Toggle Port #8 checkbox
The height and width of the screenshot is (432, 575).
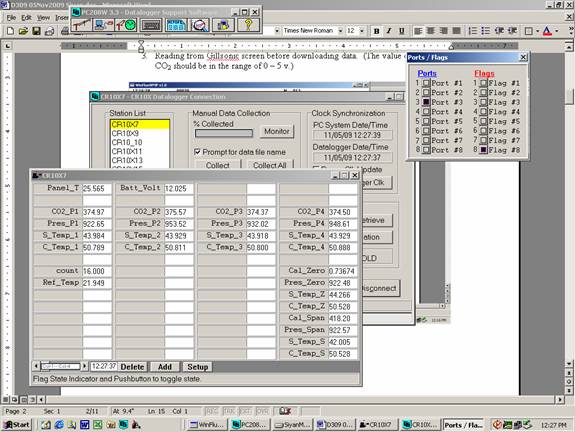[426, 150]
